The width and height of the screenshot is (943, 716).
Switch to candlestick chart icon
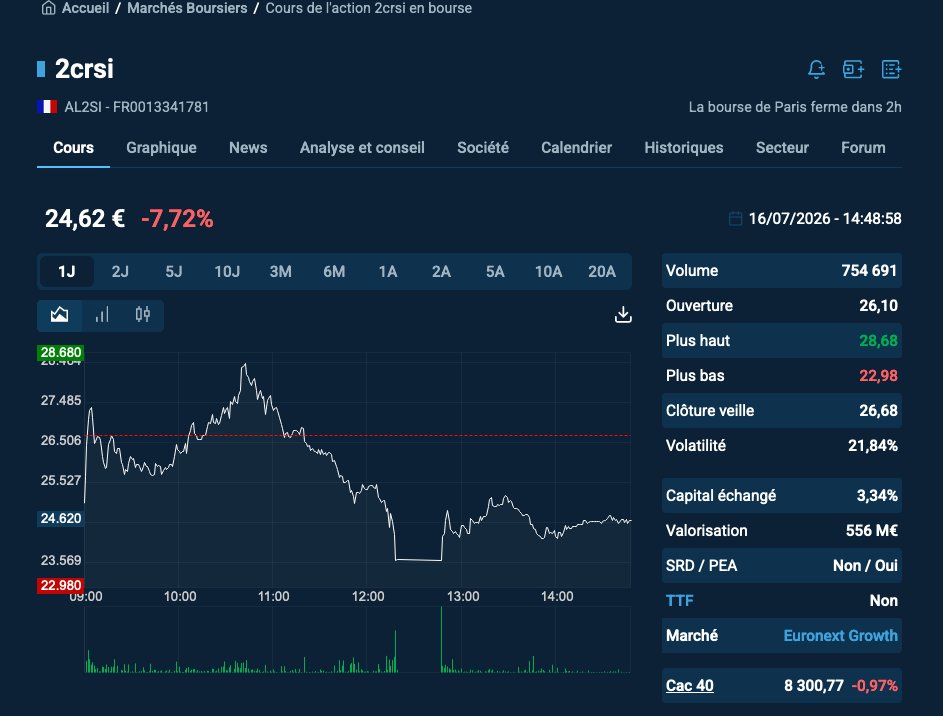pos(143,314)
